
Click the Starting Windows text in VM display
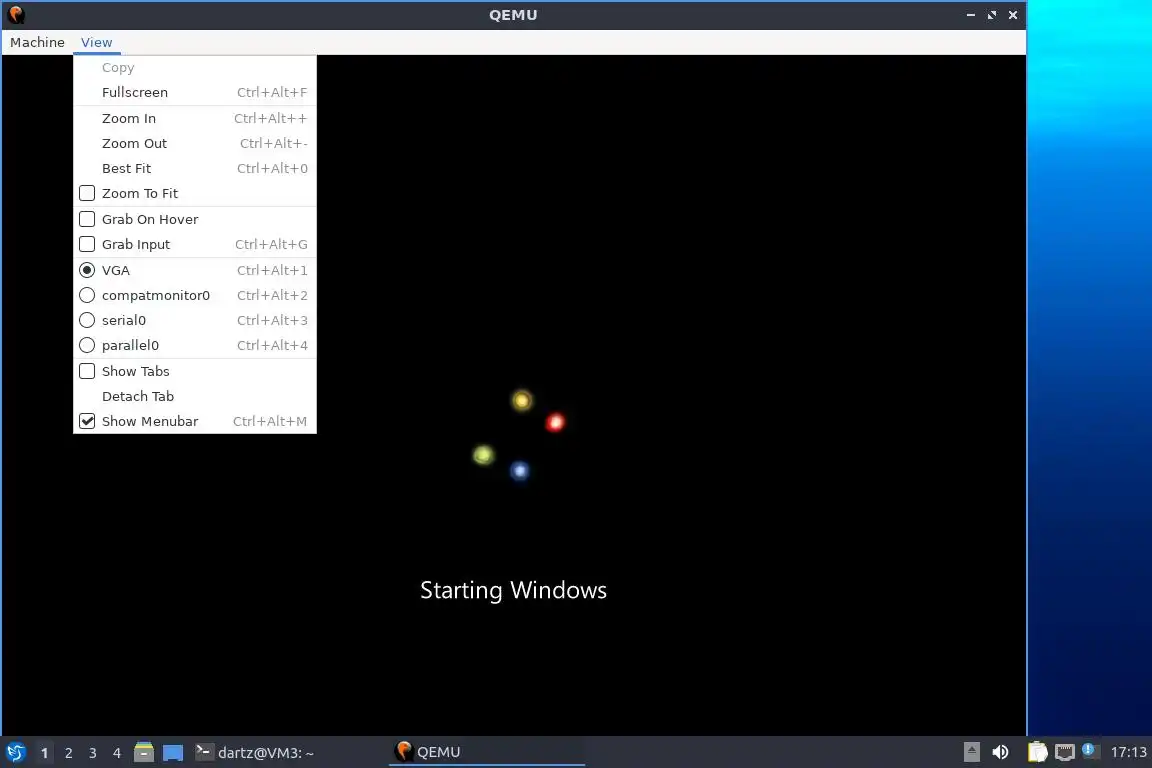514,590
